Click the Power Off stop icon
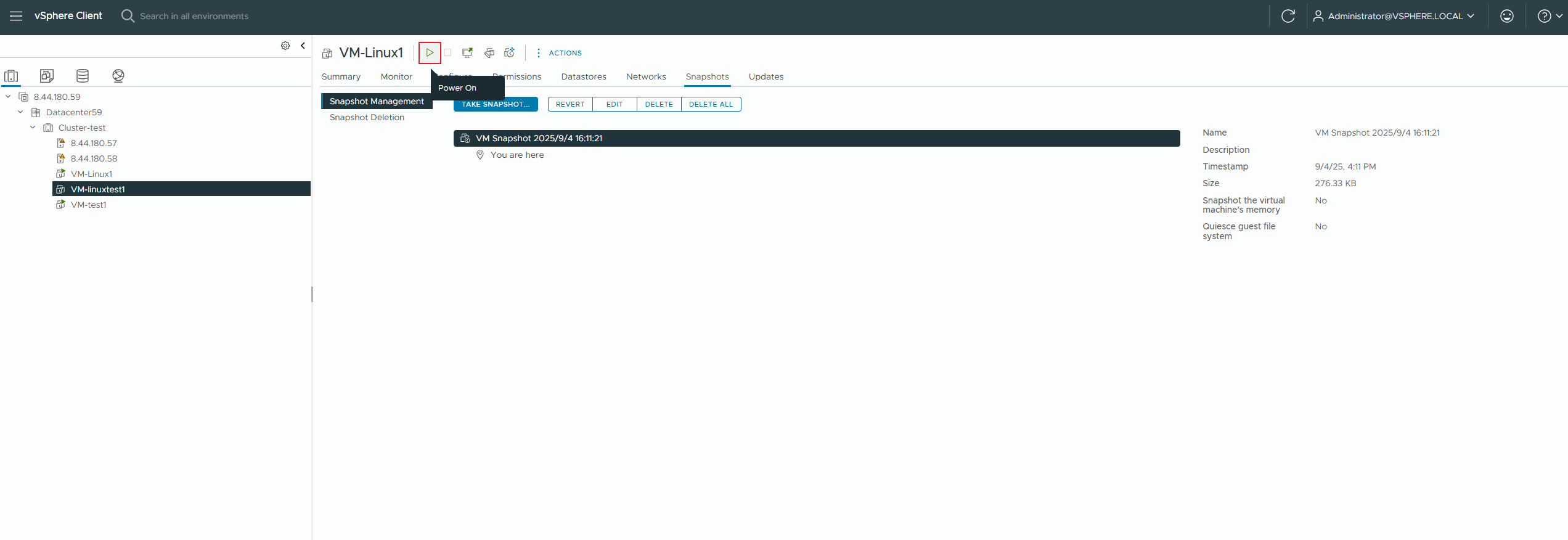Image resolution: width=1568 pixels, height=540 pixels. 448,53
